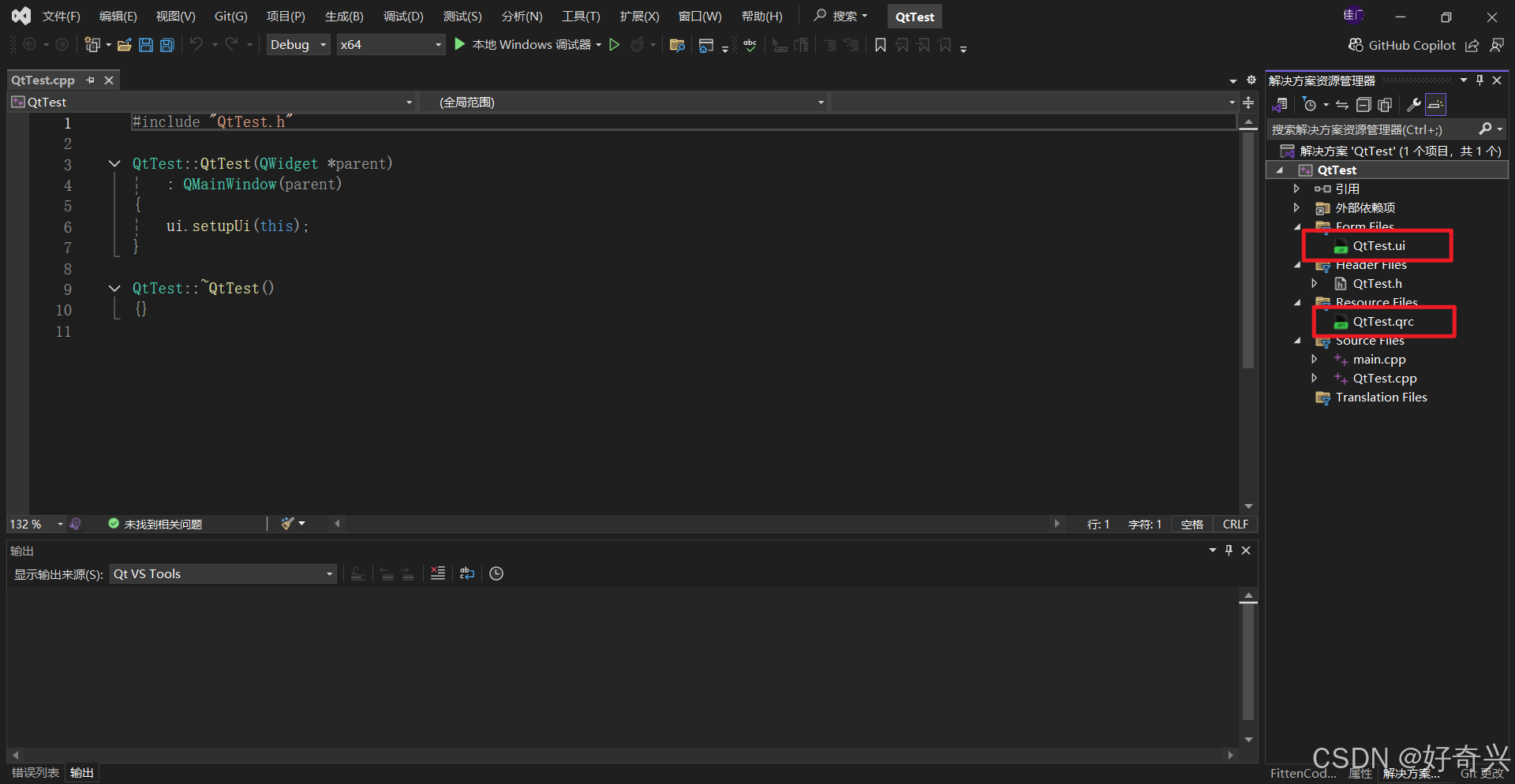The height and width of the screenshot is (784, 1515).
Task: Collapse the QtTest::QtTest constructor region
Action: tap(114, 163)
